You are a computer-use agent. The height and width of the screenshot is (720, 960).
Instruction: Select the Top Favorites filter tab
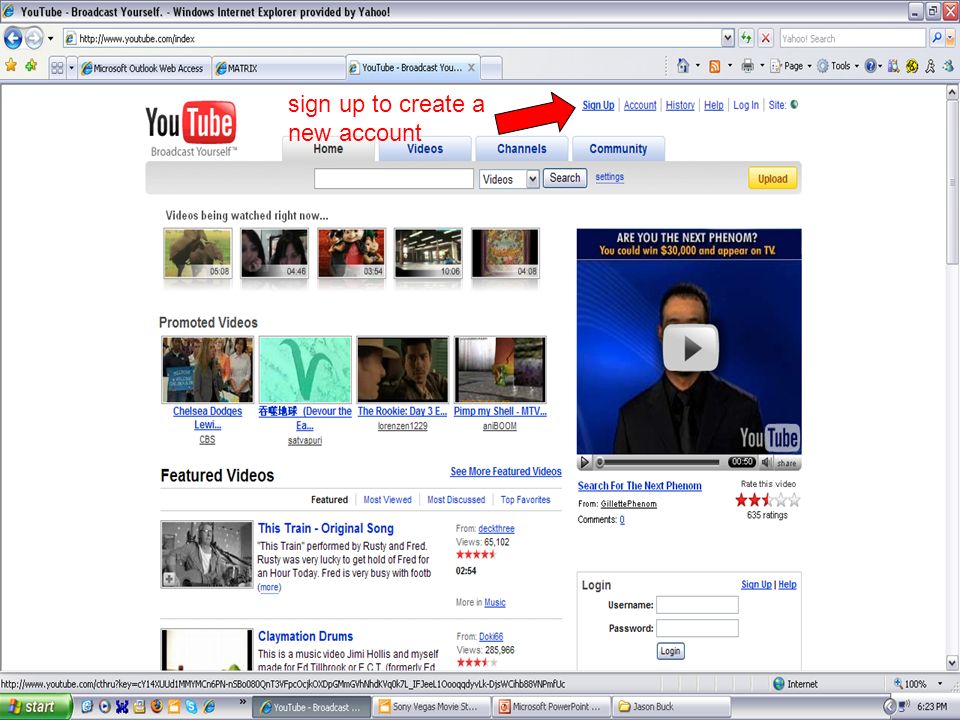click(x=525, y=500)
